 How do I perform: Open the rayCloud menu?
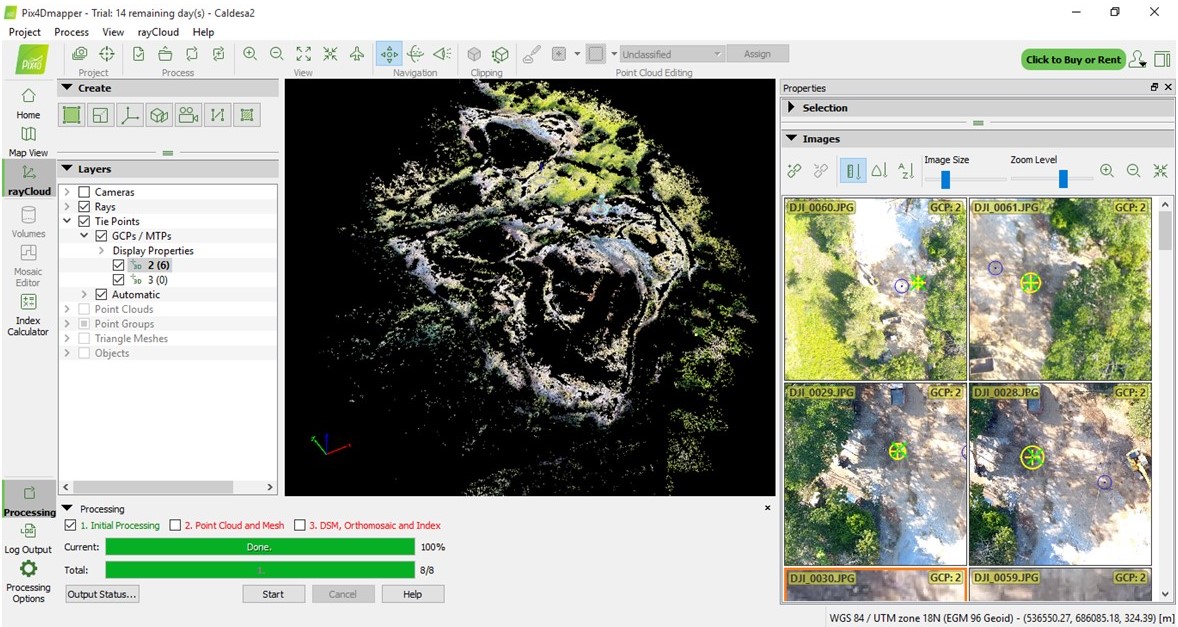tap(158, 32)
